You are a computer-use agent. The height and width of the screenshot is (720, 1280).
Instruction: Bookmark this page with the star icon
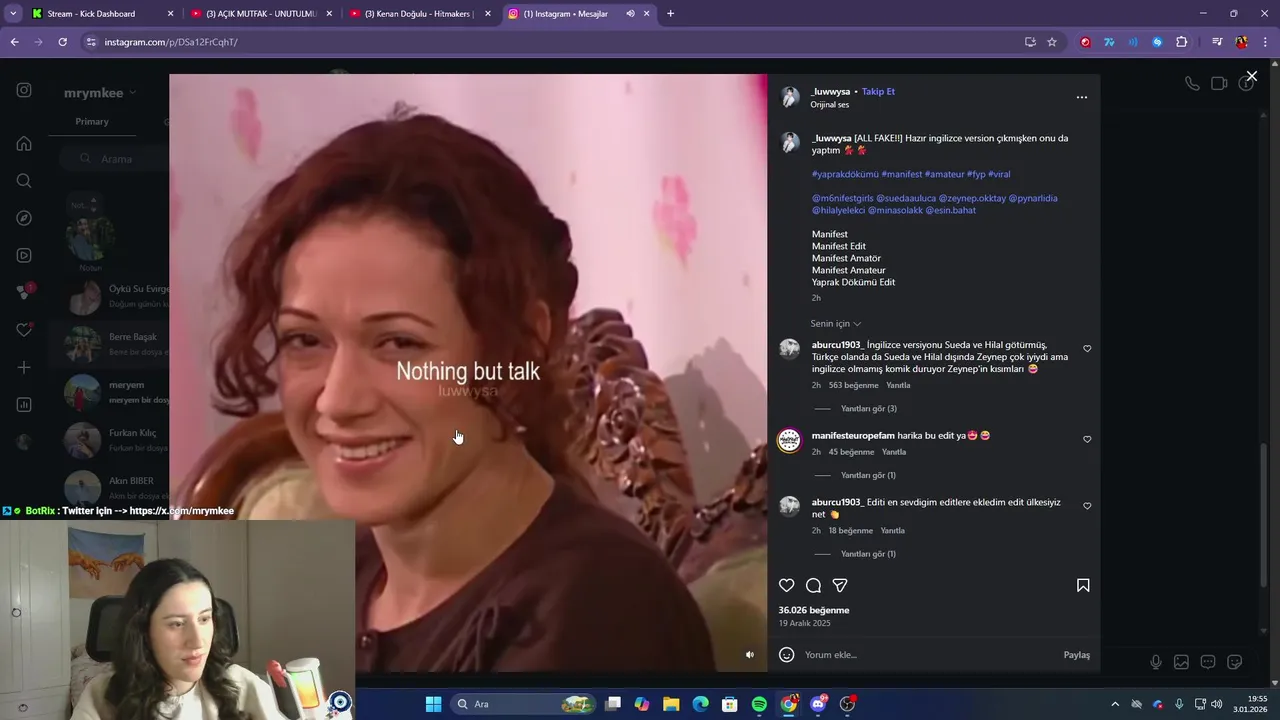tap(1052, 42)
